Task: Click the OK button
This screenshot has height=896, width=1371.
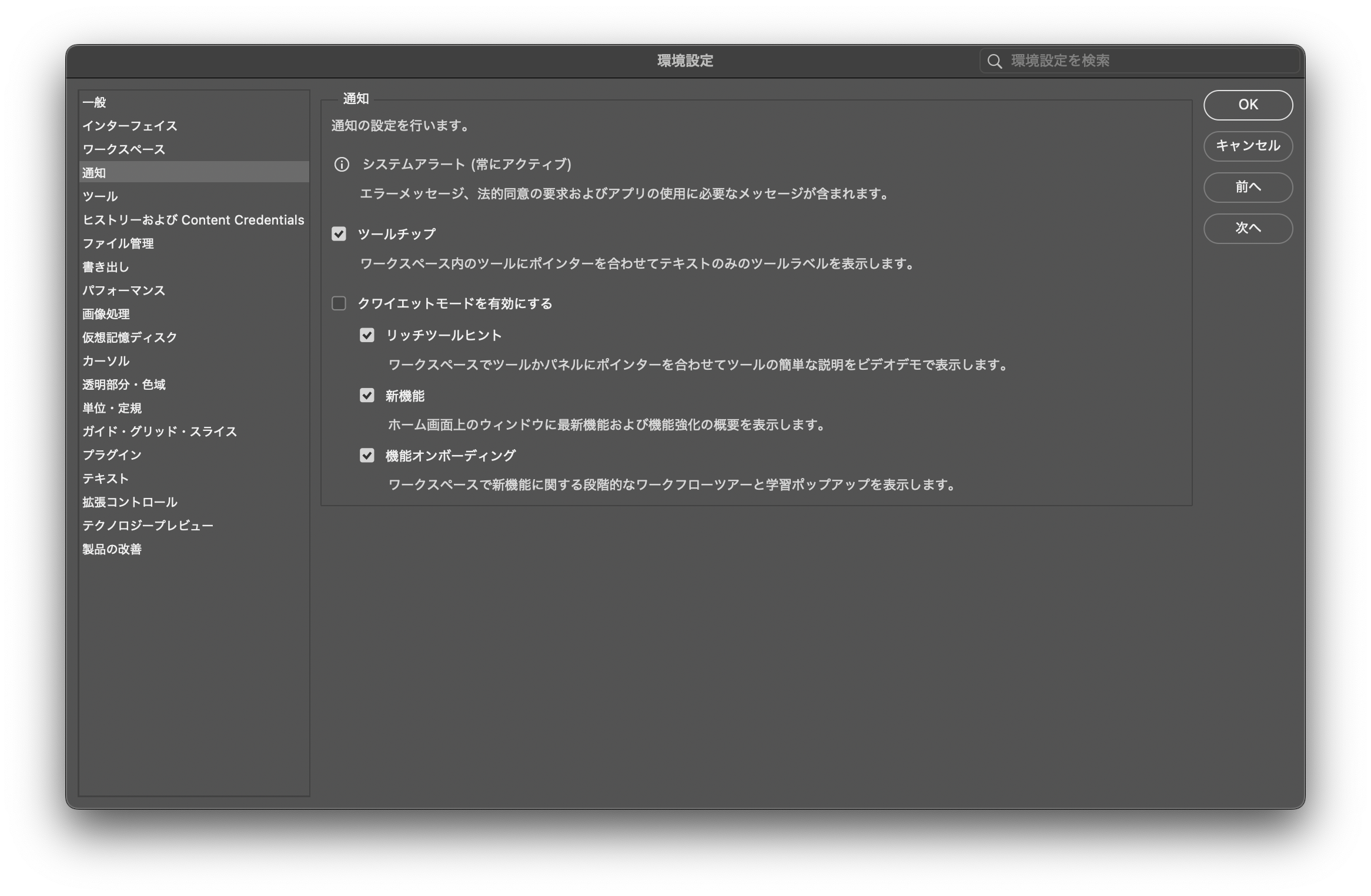Action: point(1248,105)
